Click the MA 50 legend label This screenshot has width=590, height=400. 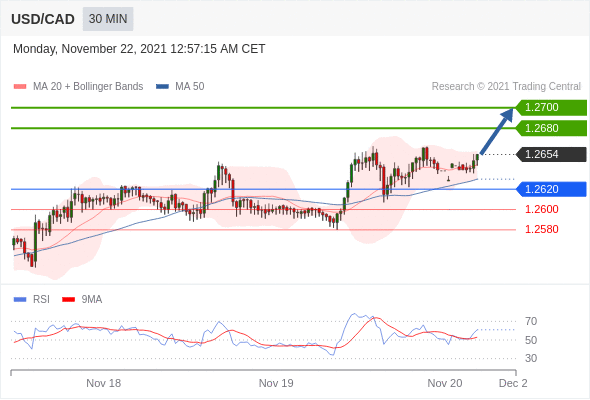(x=190, y=87)
